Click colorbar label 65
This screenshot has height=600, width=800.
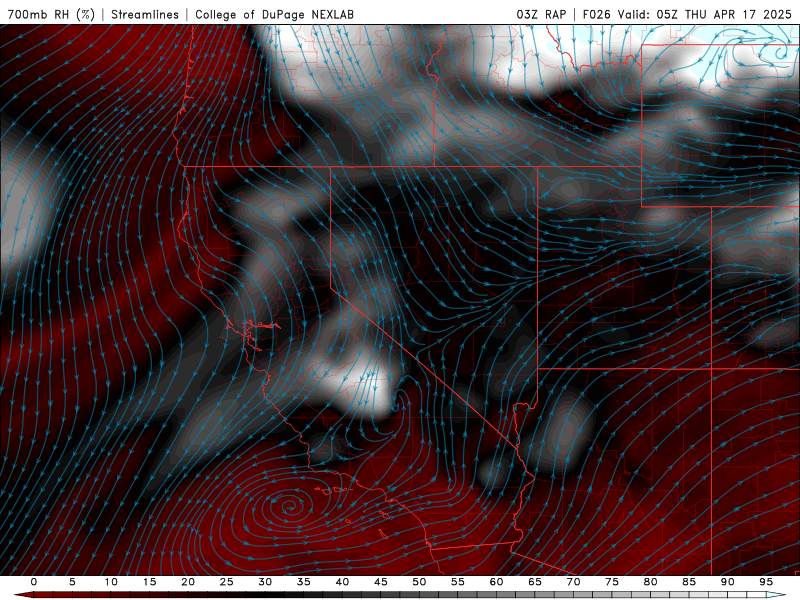(x=535, y=582)
